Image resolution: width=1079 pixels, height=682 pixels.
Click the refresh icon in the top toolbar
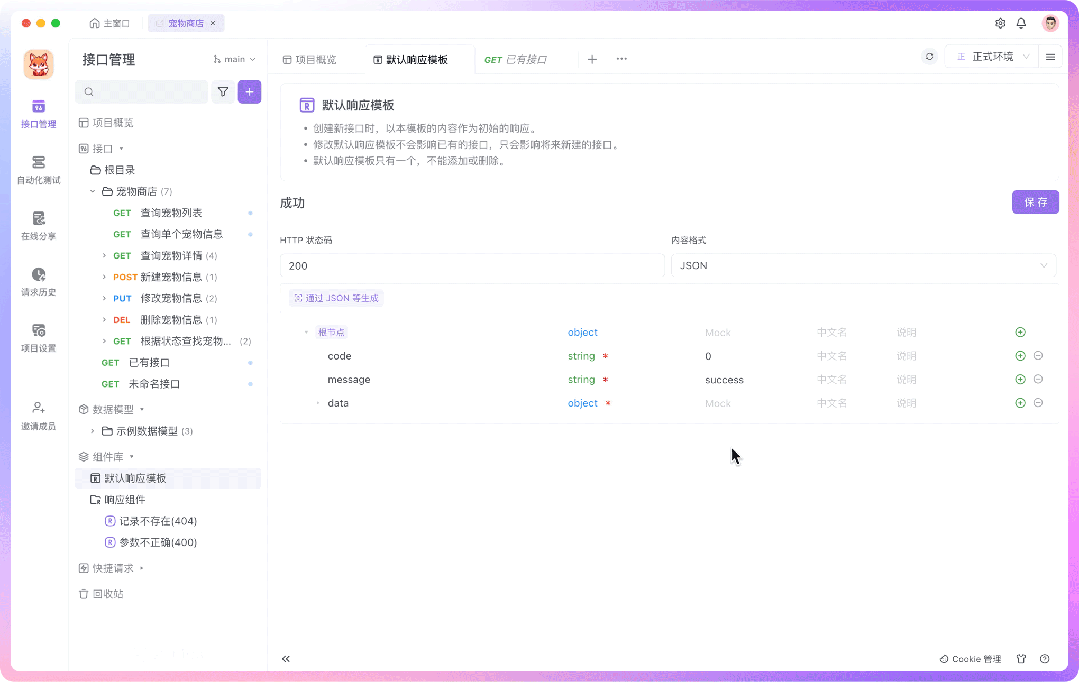[x=929, y=58]
